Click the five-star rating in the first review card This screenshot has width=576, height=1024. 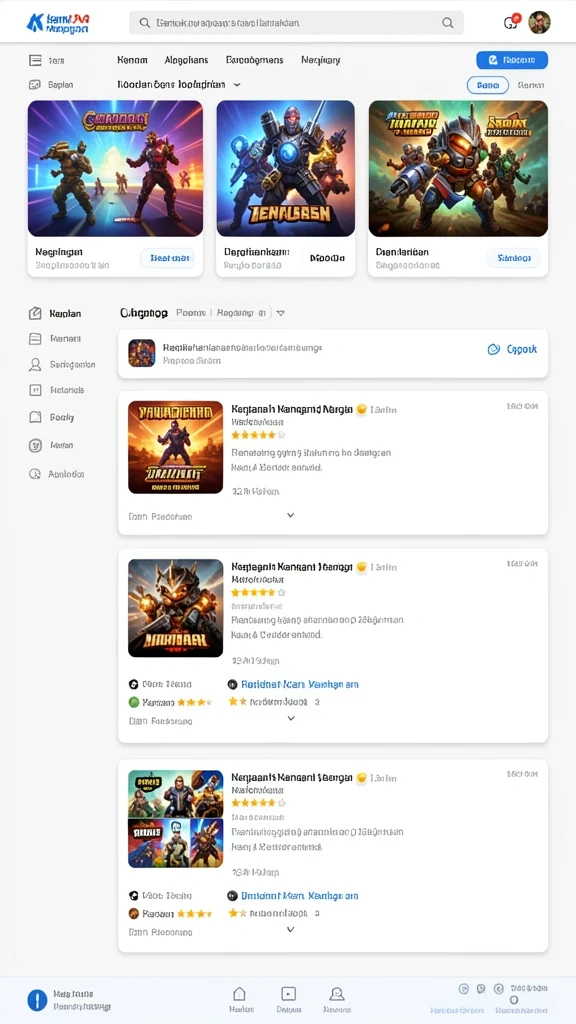259,434
